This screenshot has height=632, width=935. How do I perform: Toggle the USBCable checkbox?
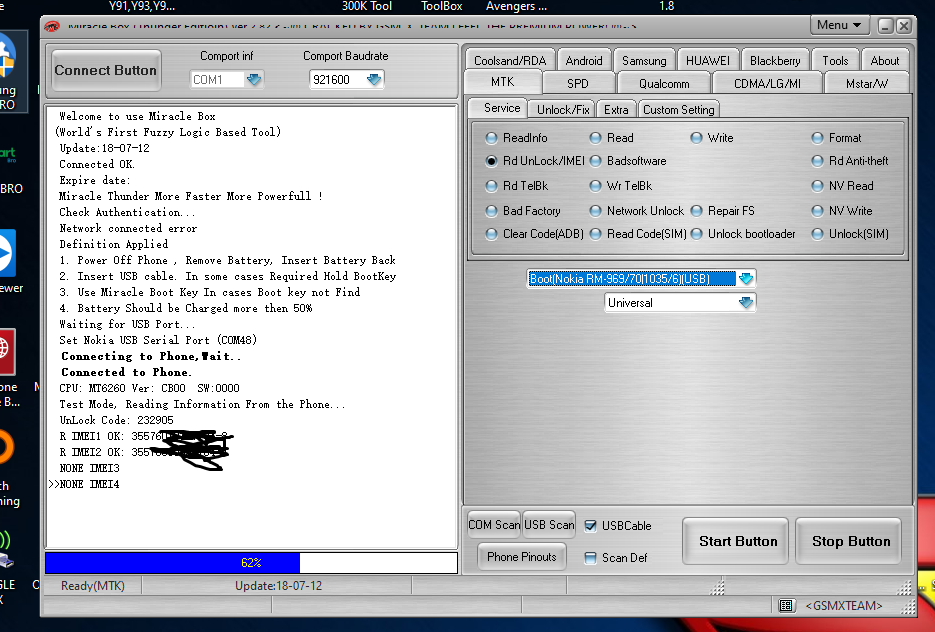(x=590, y=526)
